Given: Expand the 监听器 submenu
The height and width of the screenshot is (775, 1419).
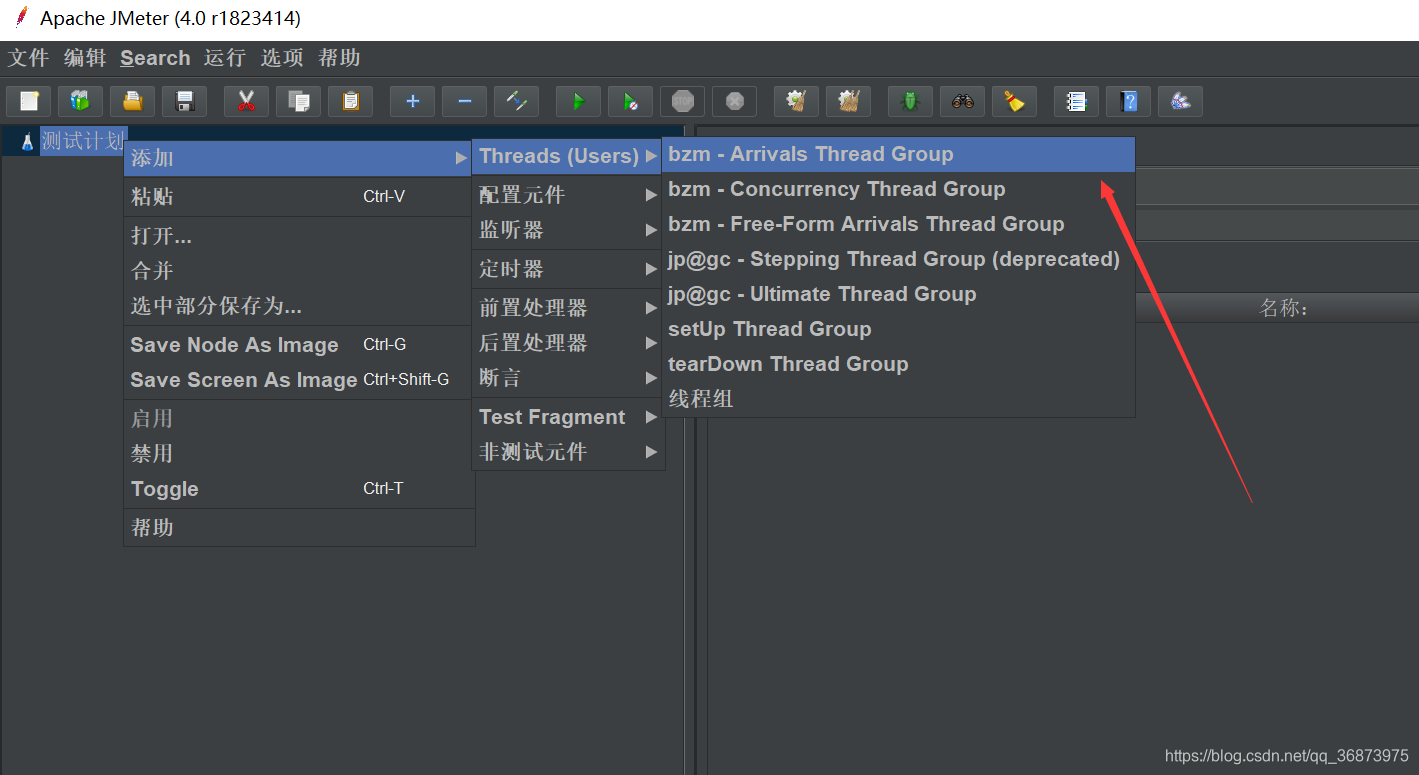Looking at the screenshot, I should pyautogui.click(x=567, y=230).
